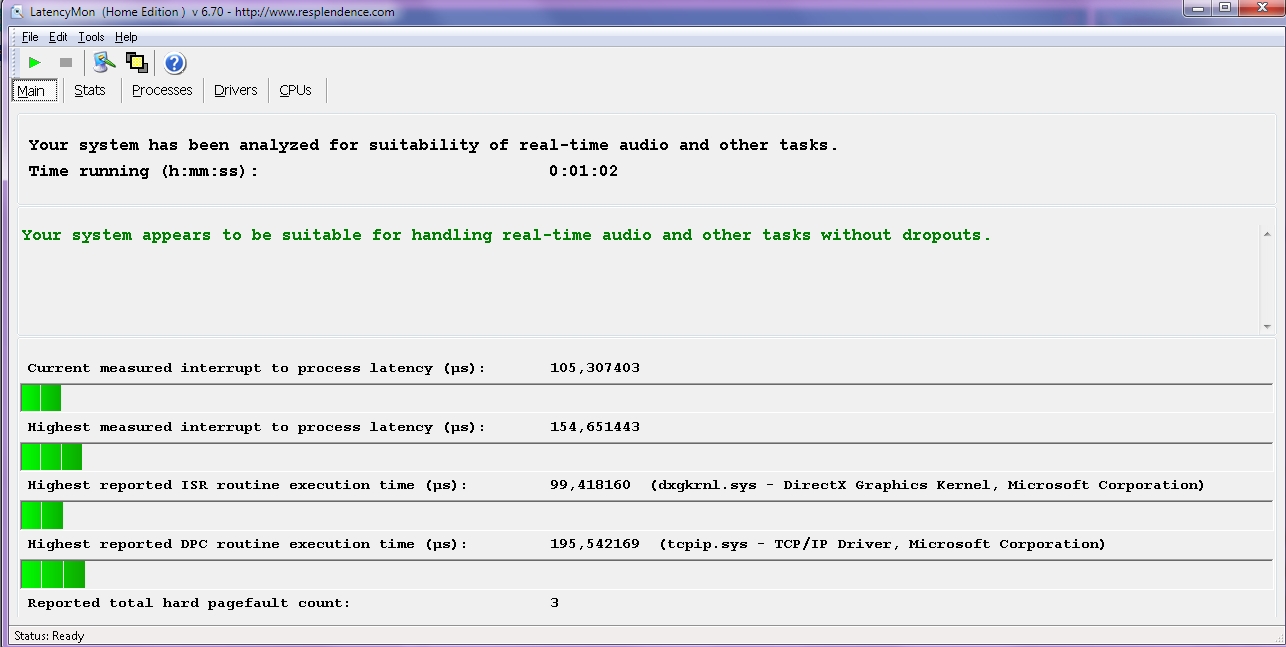The height and width of the screenshot is (647, 1286).
Task: Open help with the blue question mark icon
Action: tap(175, 64)
